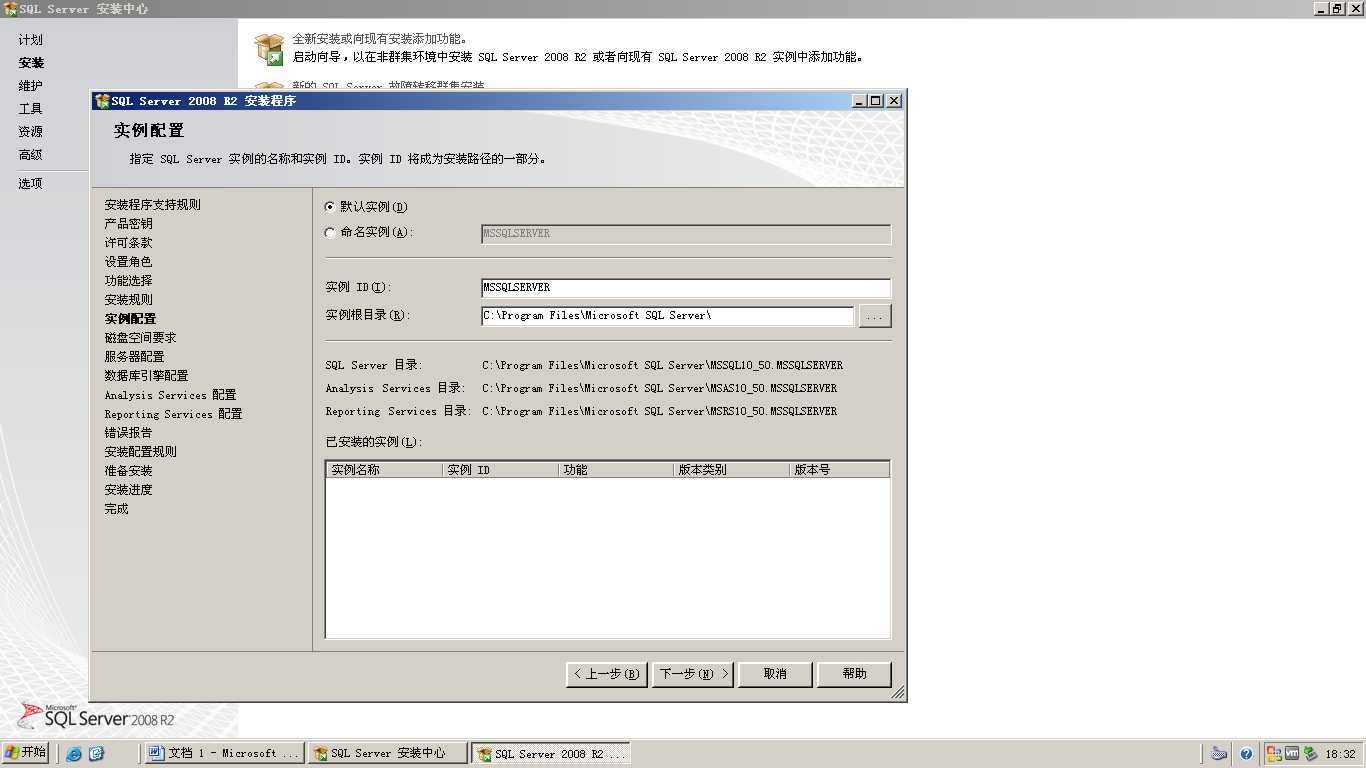Click the Analysis Services 目录 path text

(x=659, y=388)
